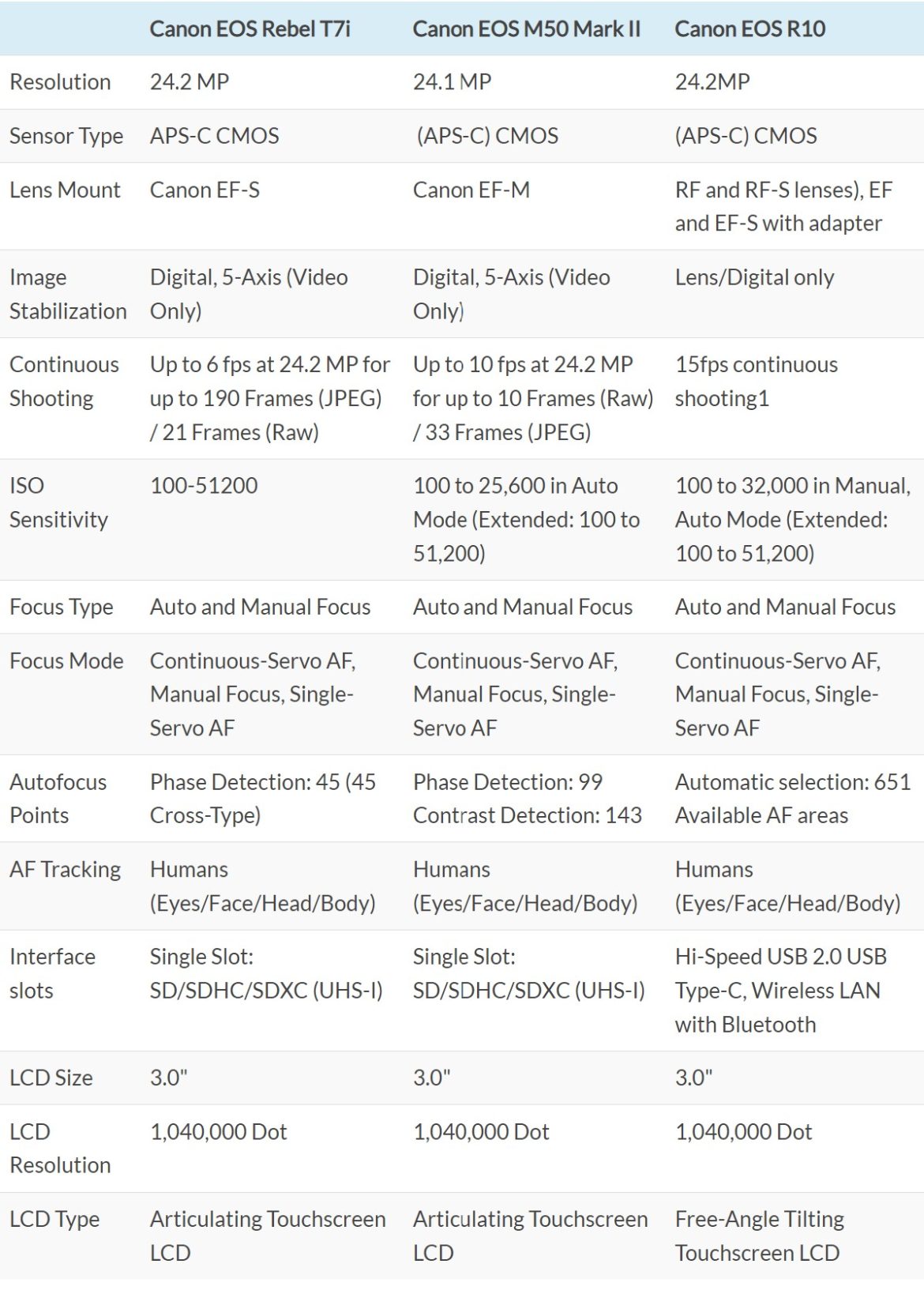Click the 100-51200 ISO value
The height and width of the screenshot is (1294, 924).
[204, 486]
